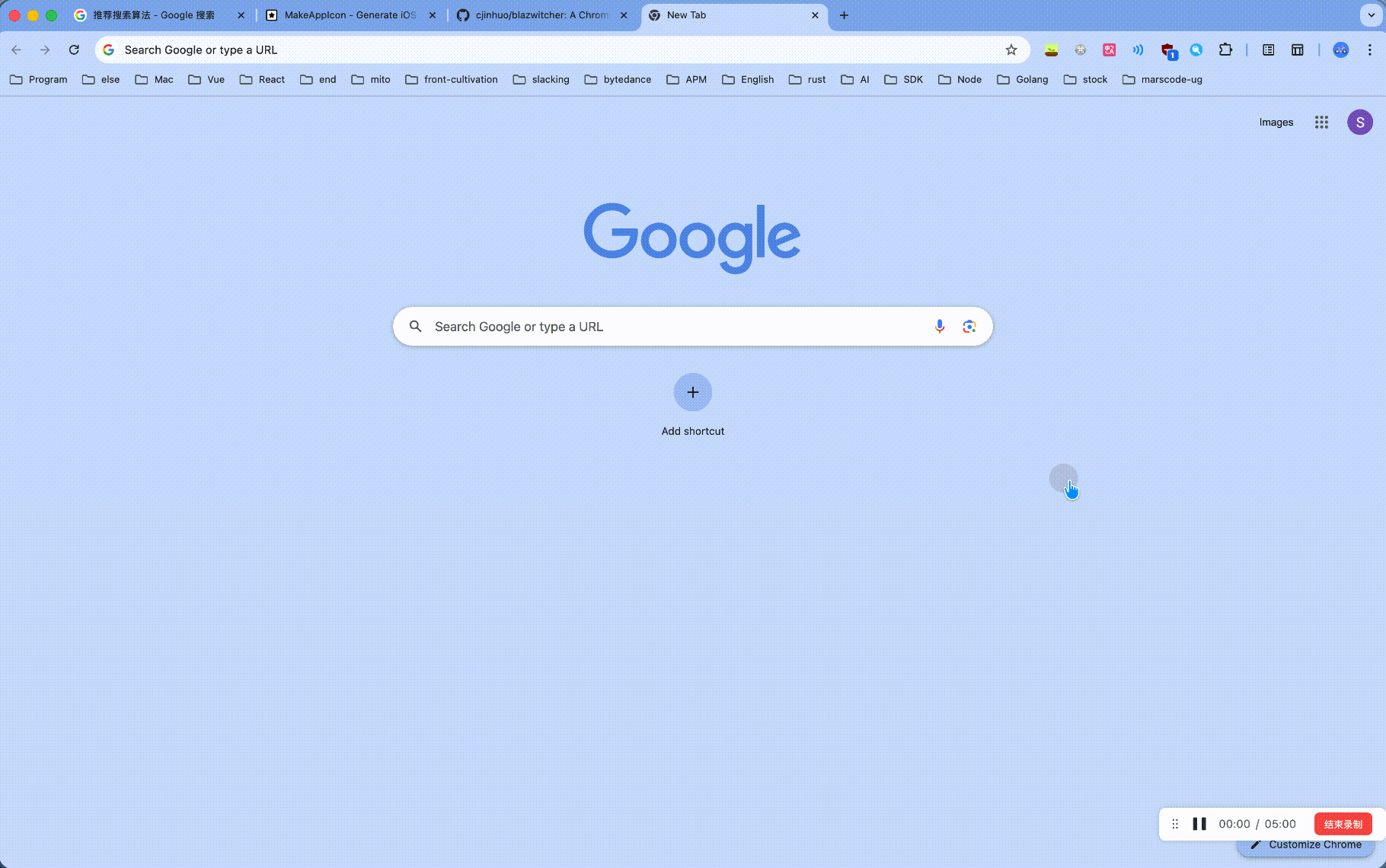Switch to the cjinhuo/blazwitcher GitHub tab
This screenshot has width=1386, height=868.
(x=541, y=15)
